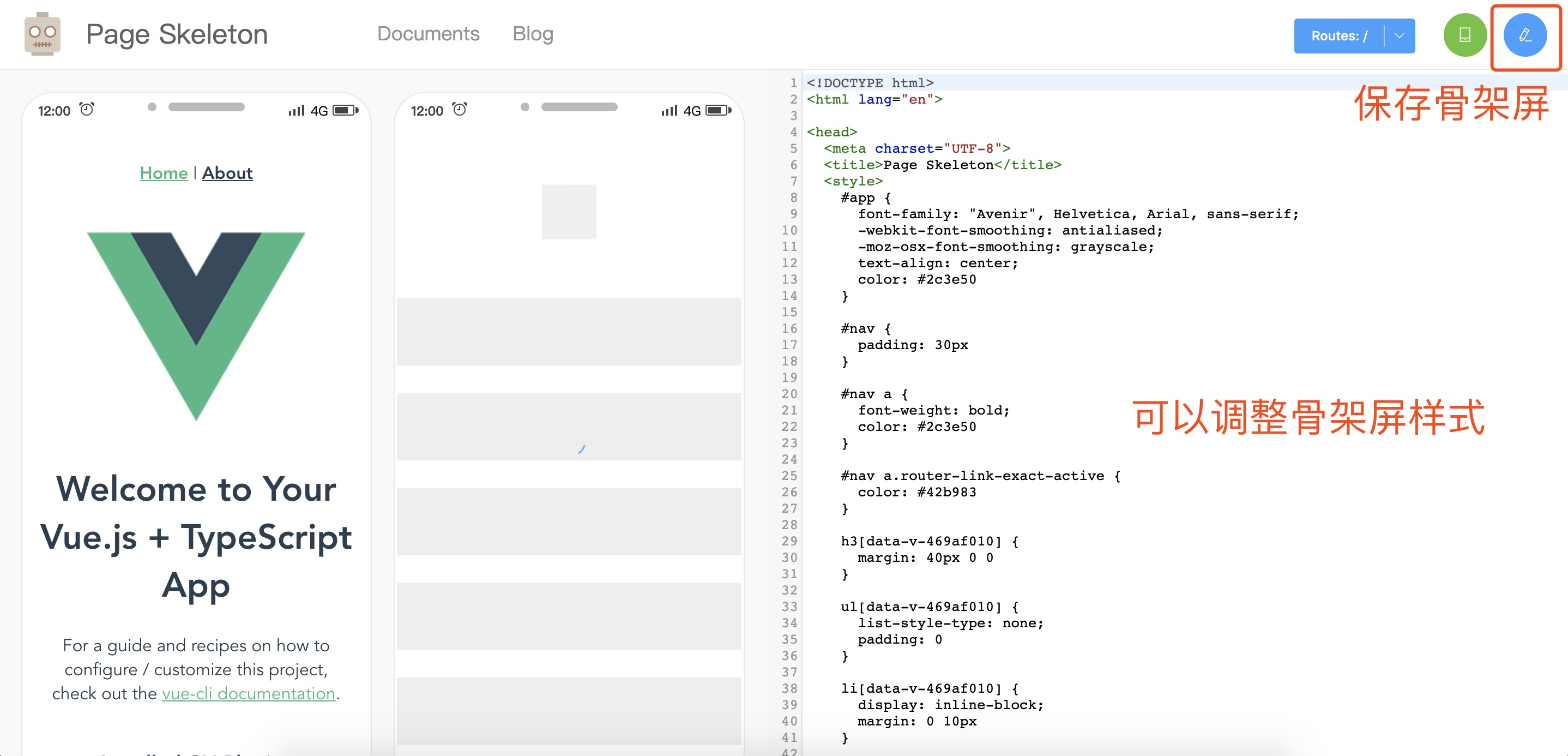Image resolution: width=1568 pixels, height=756 pixels.
Task: Open the Documents menu item
Action: [x=428, y=33]
